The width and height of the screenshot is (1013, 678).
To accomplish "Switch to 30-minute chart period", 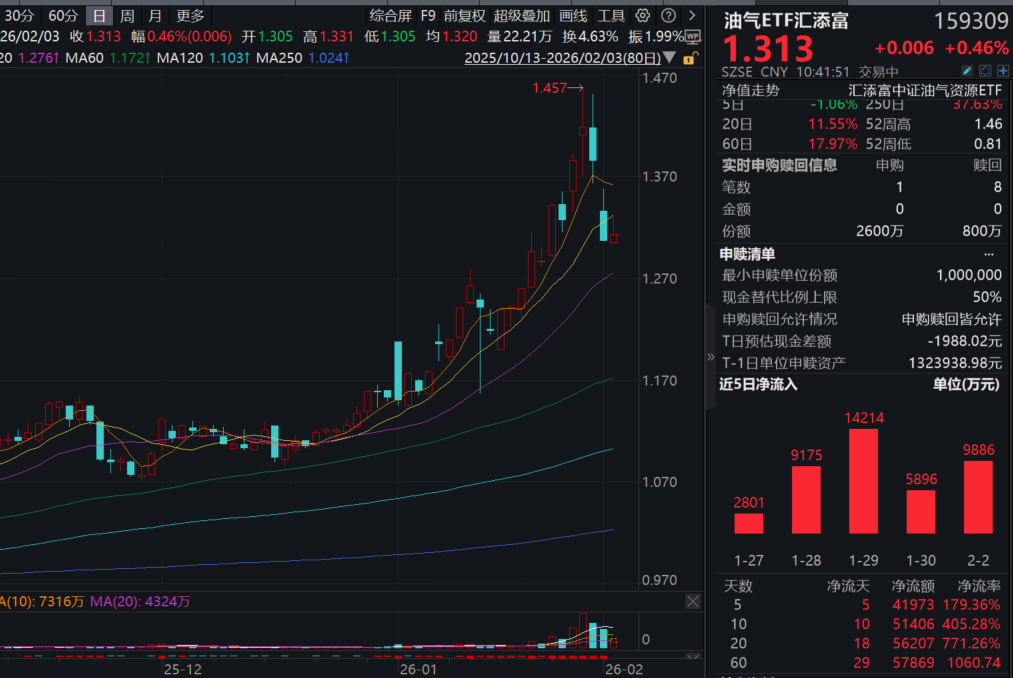I will tap(19, 16).
